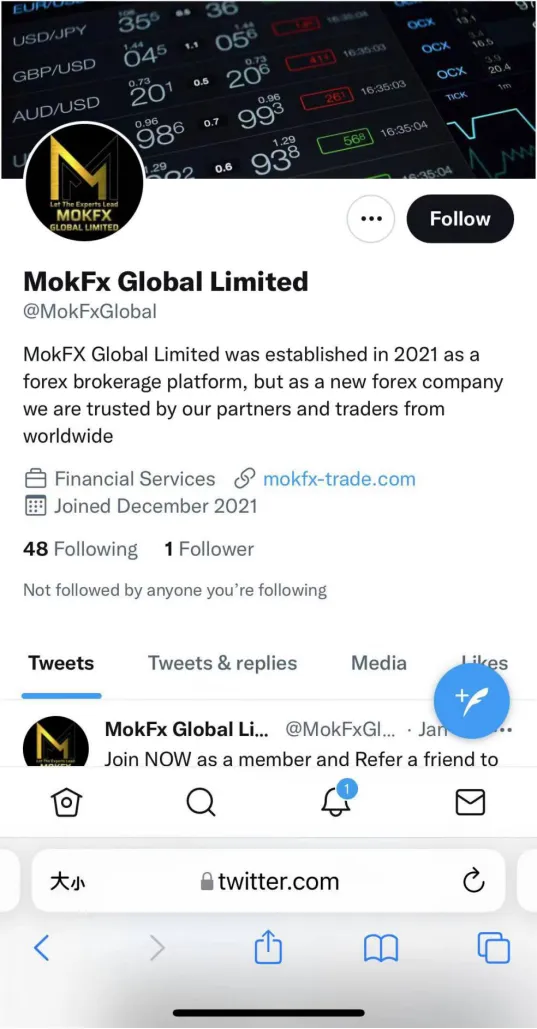The height and width of the screenshot is (1029, 537).
Task: Open messages envelope icon
Action: (470, 802)
